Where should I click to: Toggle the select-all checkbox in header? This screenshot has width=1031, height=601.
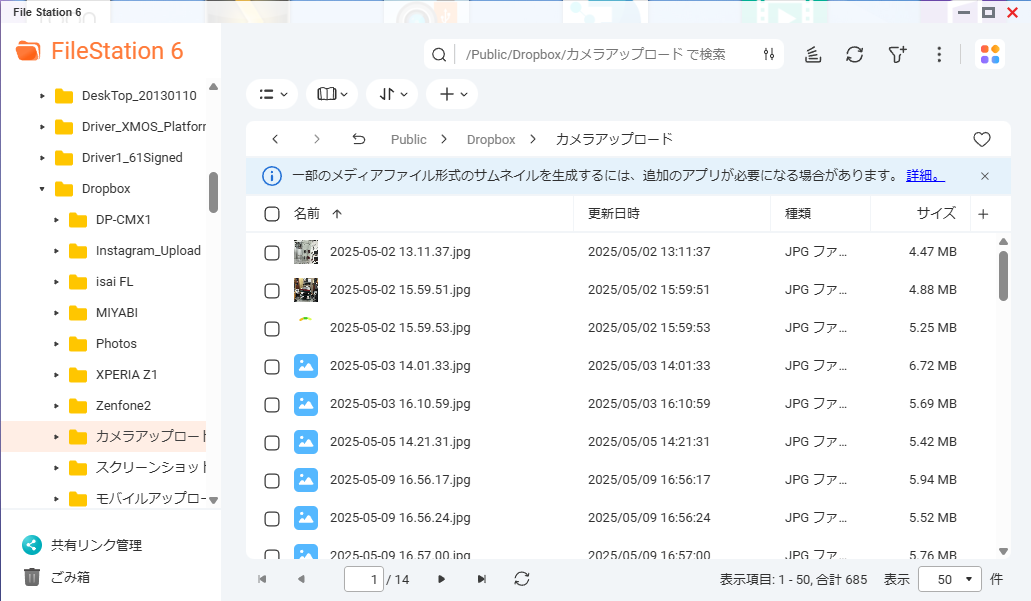coord(272,214)
